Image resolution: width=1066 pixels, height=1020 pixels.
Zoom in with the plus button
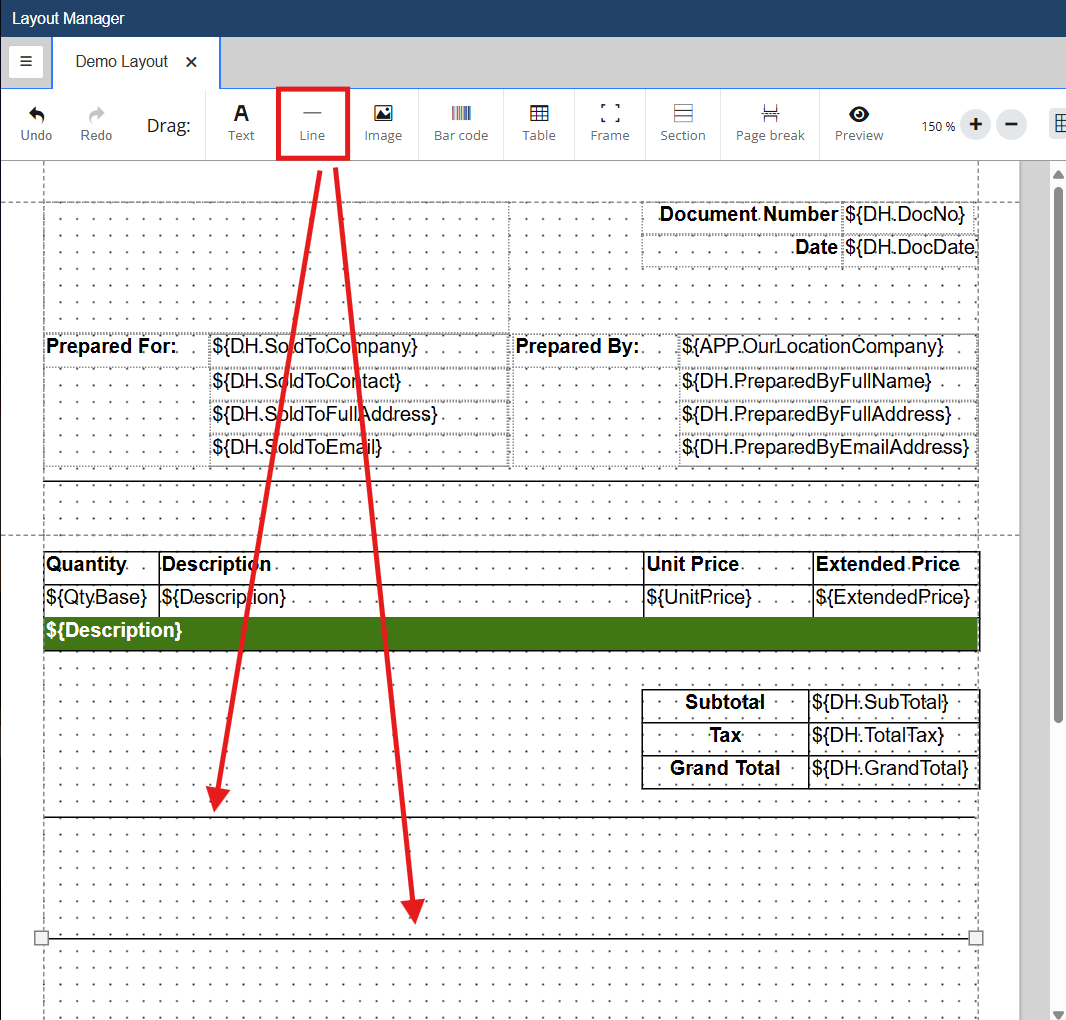pos(976,125)
